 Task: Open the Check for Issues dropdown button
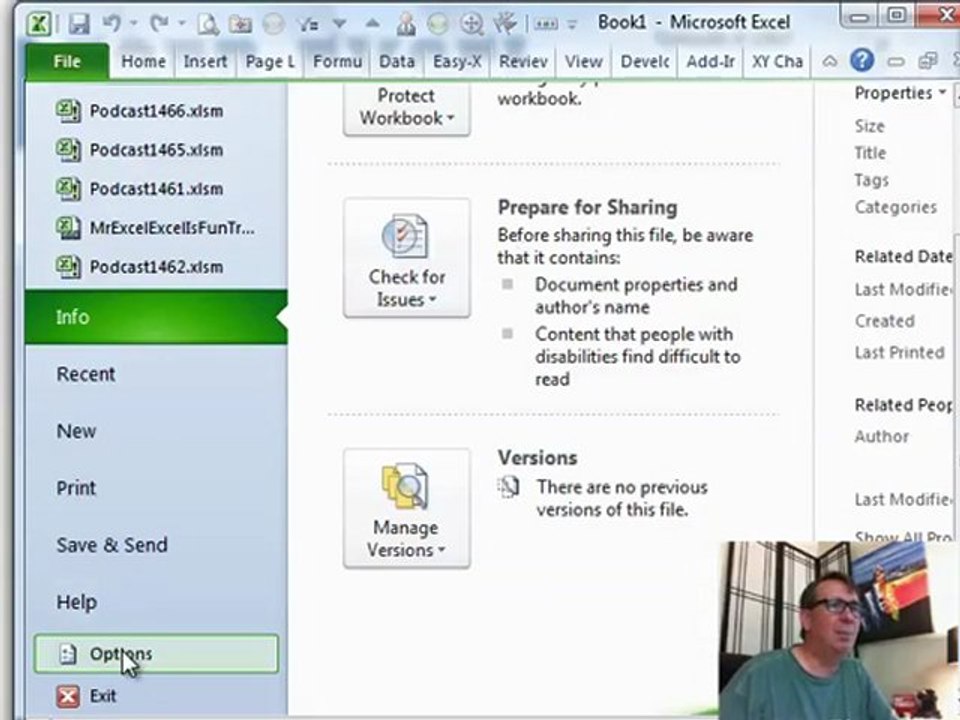[407, 258]
